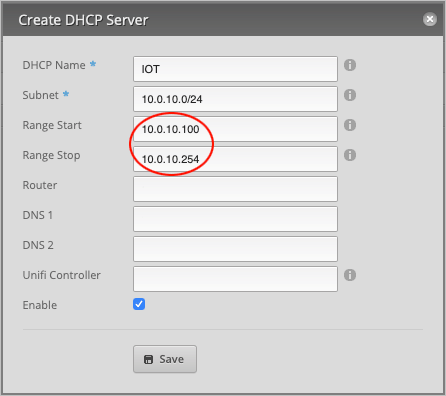This screenshot has width=446, height=396.
Task: Click the empty Router field
Action: tap(235, 189)
